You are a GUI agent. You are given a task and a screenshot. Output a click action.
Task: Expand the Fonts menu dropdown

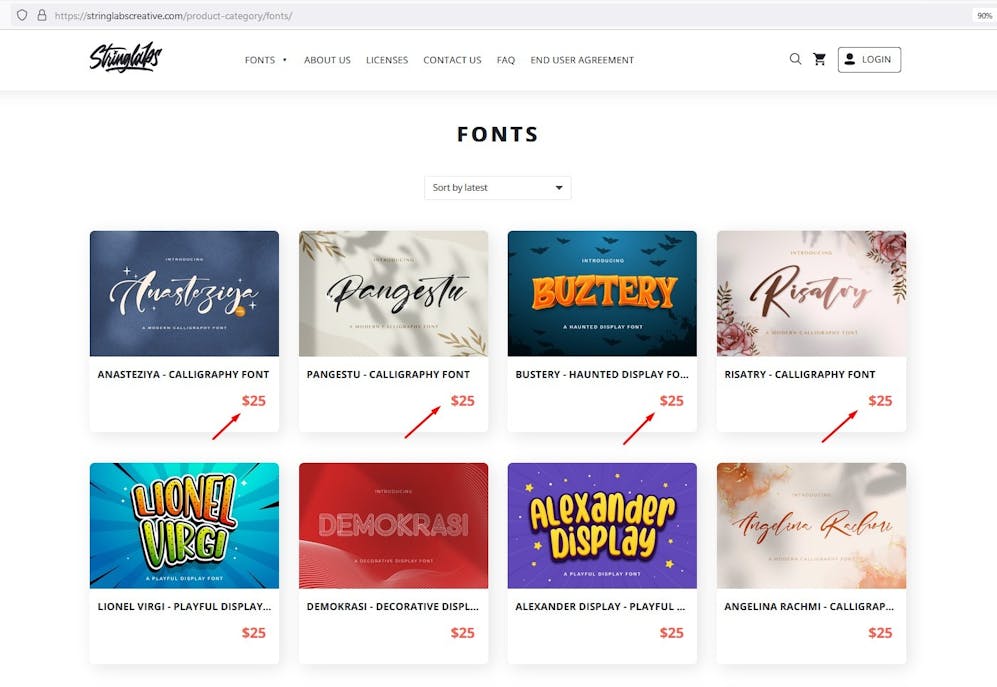click(265, 60)
